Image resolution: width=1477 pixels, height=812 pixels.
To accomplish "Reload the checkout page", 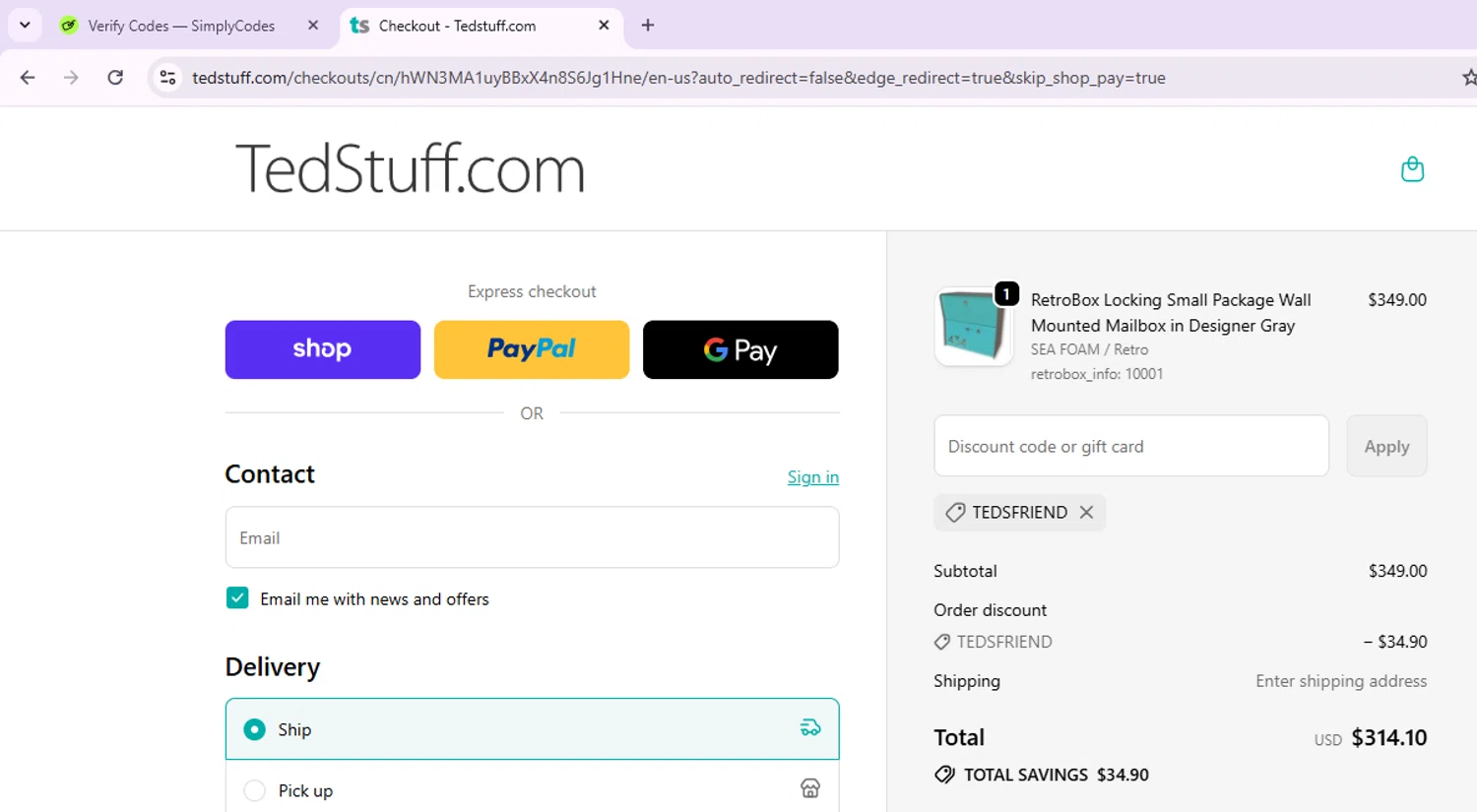I will (x=115, y=78).
